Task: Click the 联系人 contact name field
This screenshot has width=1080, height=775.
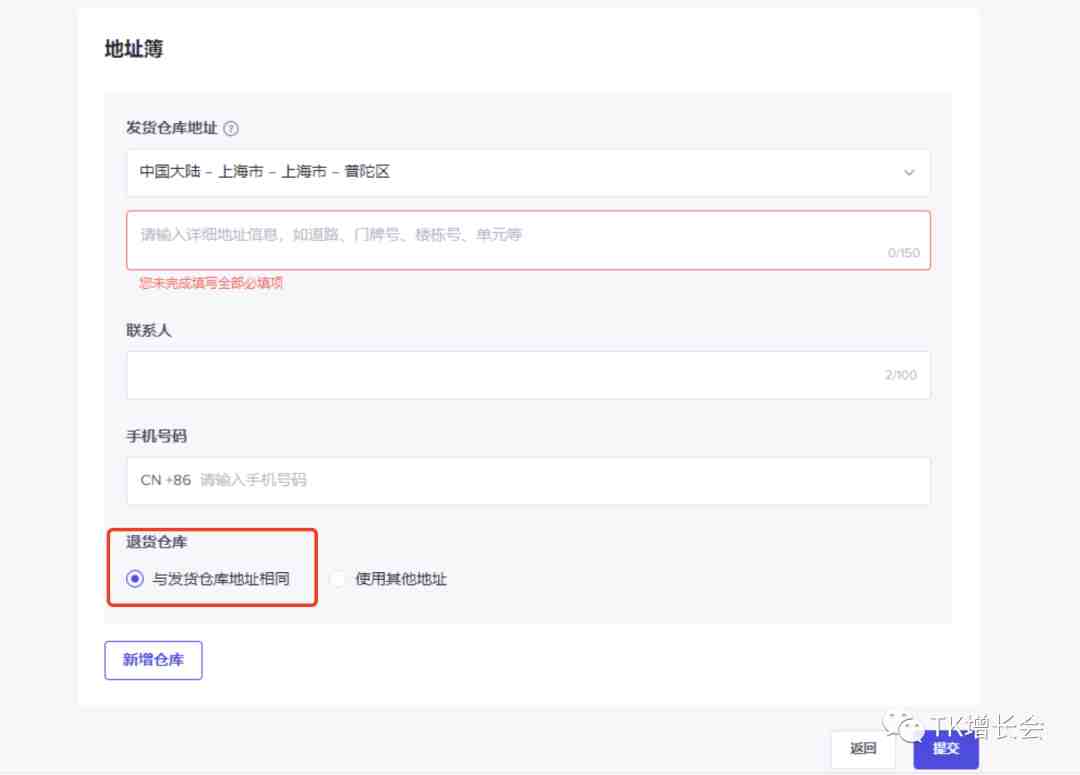Action: point(528,375)
